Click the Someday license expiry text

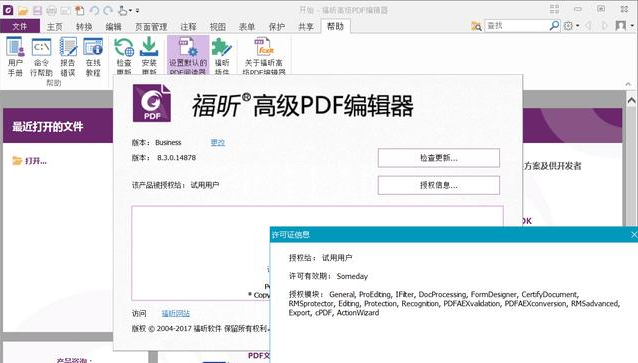(x=352, y=276)
